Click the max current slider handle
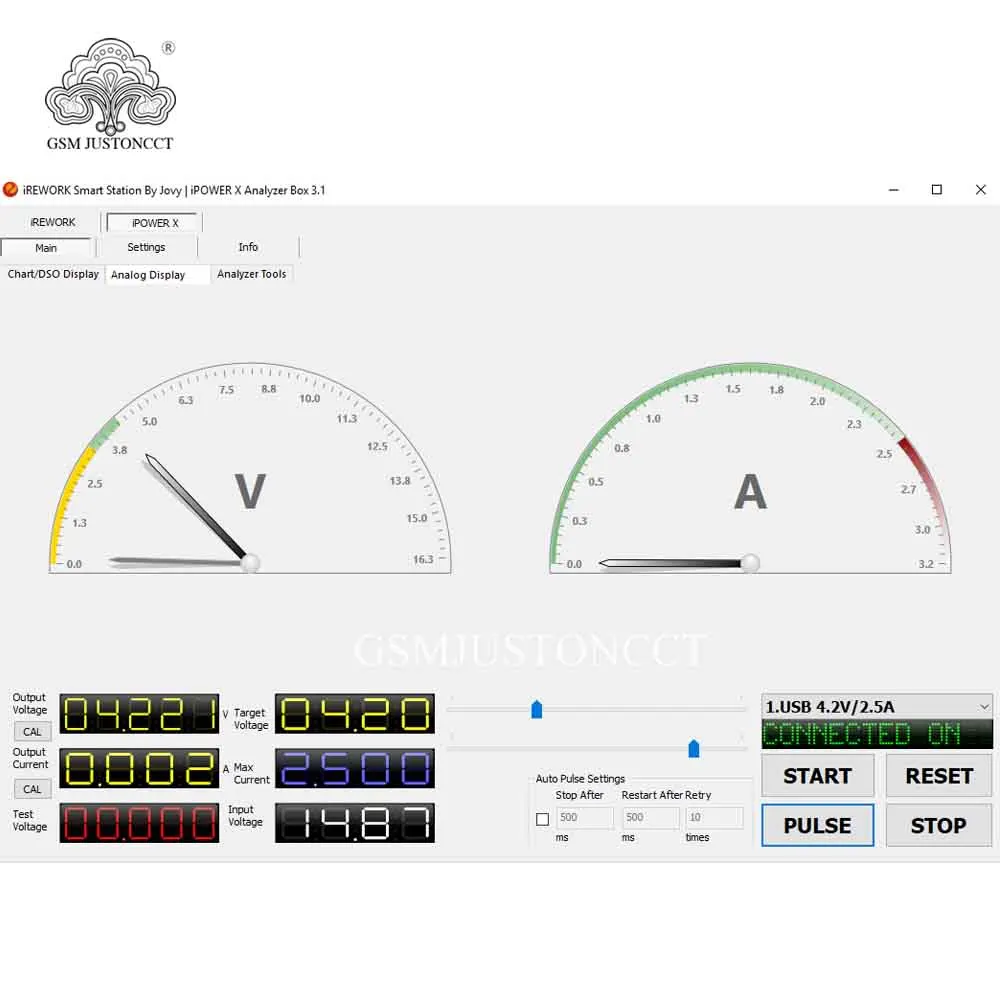This screenshot has width=1000, height=1000. click(x=694, y=749)
